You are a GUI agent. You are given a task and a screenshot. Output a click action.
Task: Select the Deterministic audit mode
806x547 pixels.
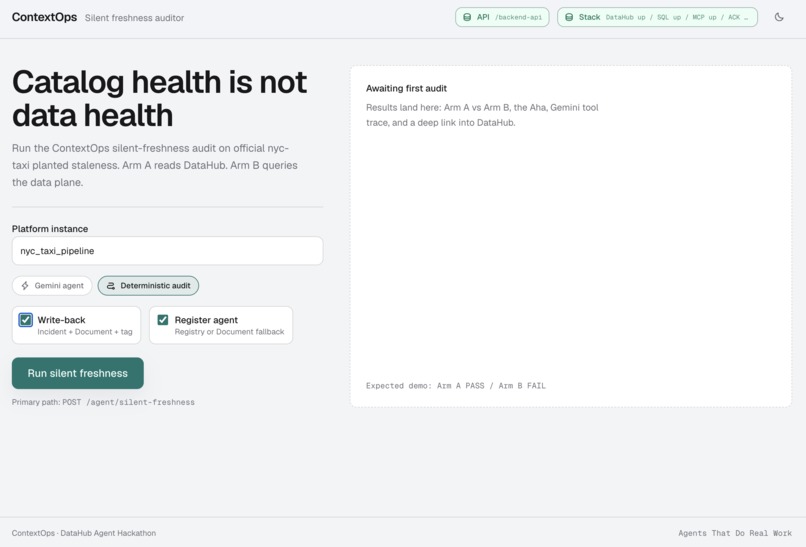[x=148, y=285]
